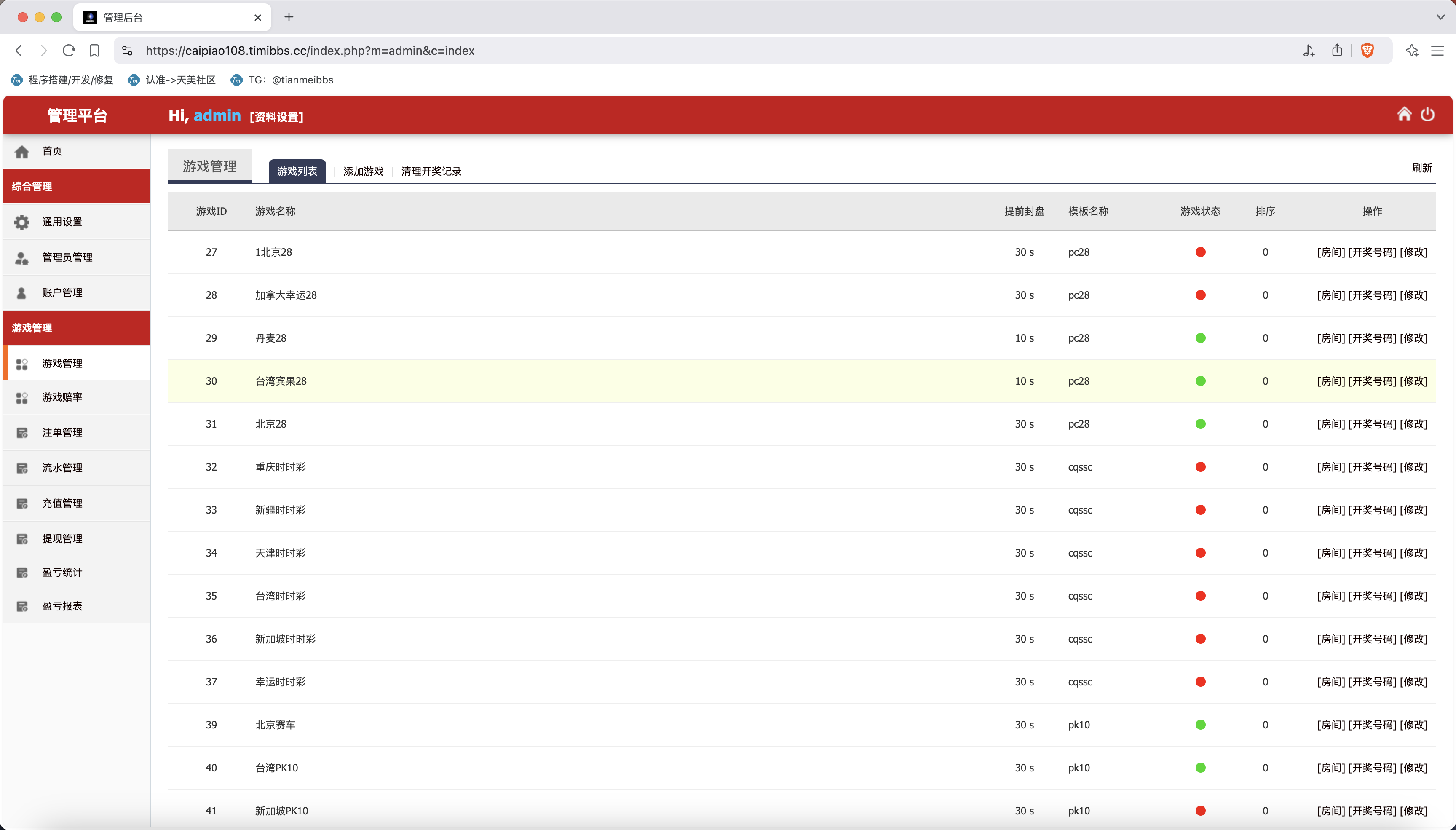Click [房间] for 北京28 row 31

coord(1330,424)
